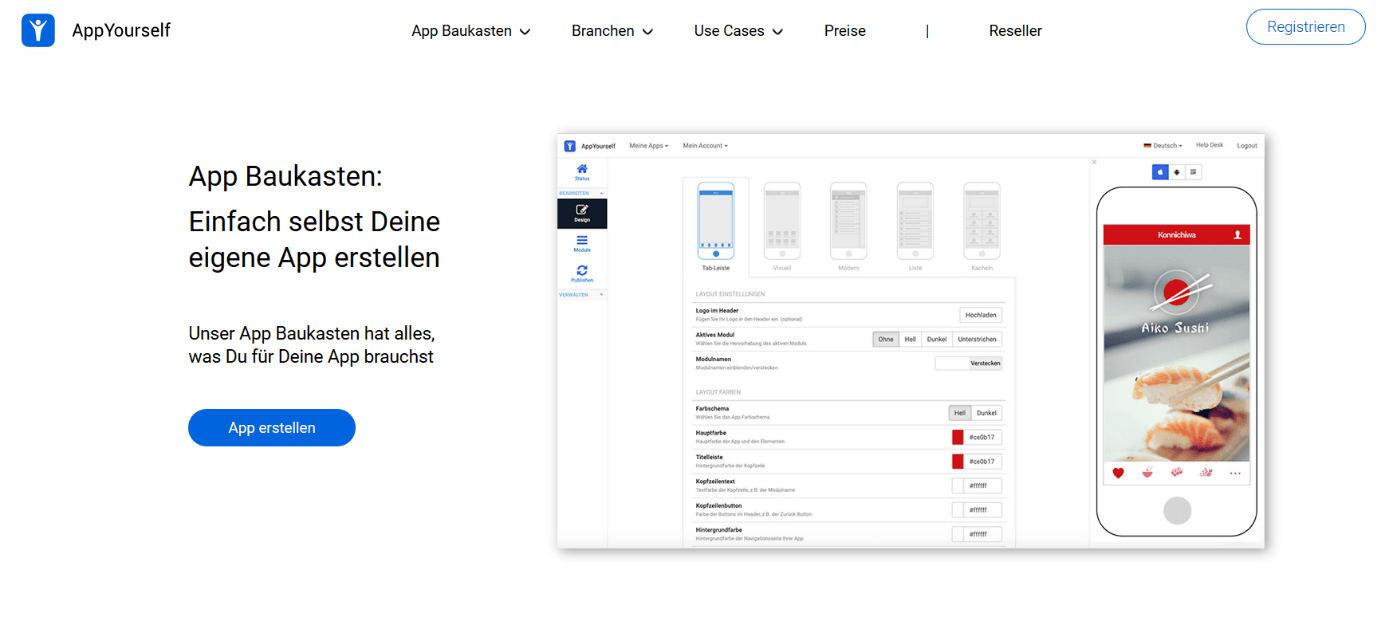Click the Hauptfarbe hex value field
The image size is (1385, 621).
983,437
